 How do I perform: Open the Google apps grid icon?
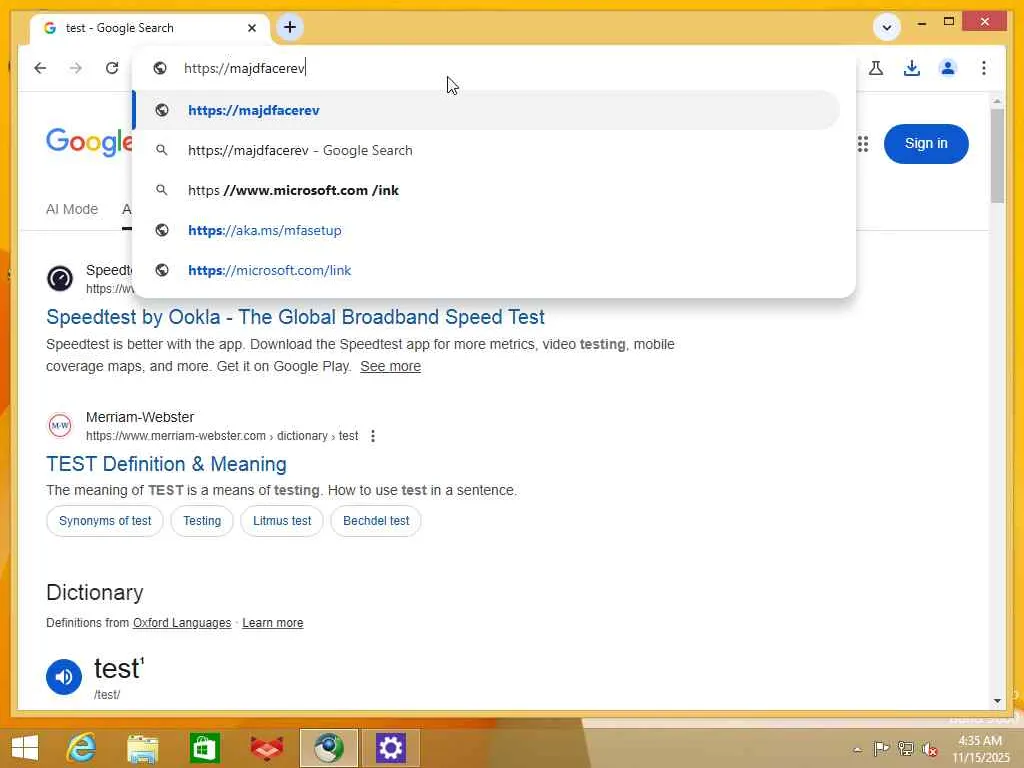coord(863,144)
